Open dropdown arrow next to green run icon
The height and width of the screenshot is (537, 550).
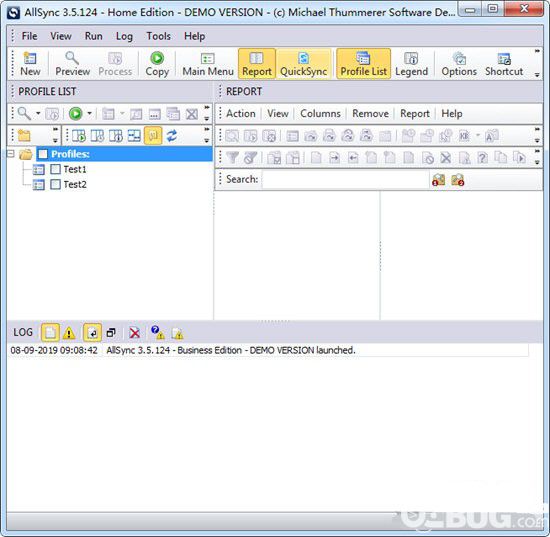coord(89,114)
